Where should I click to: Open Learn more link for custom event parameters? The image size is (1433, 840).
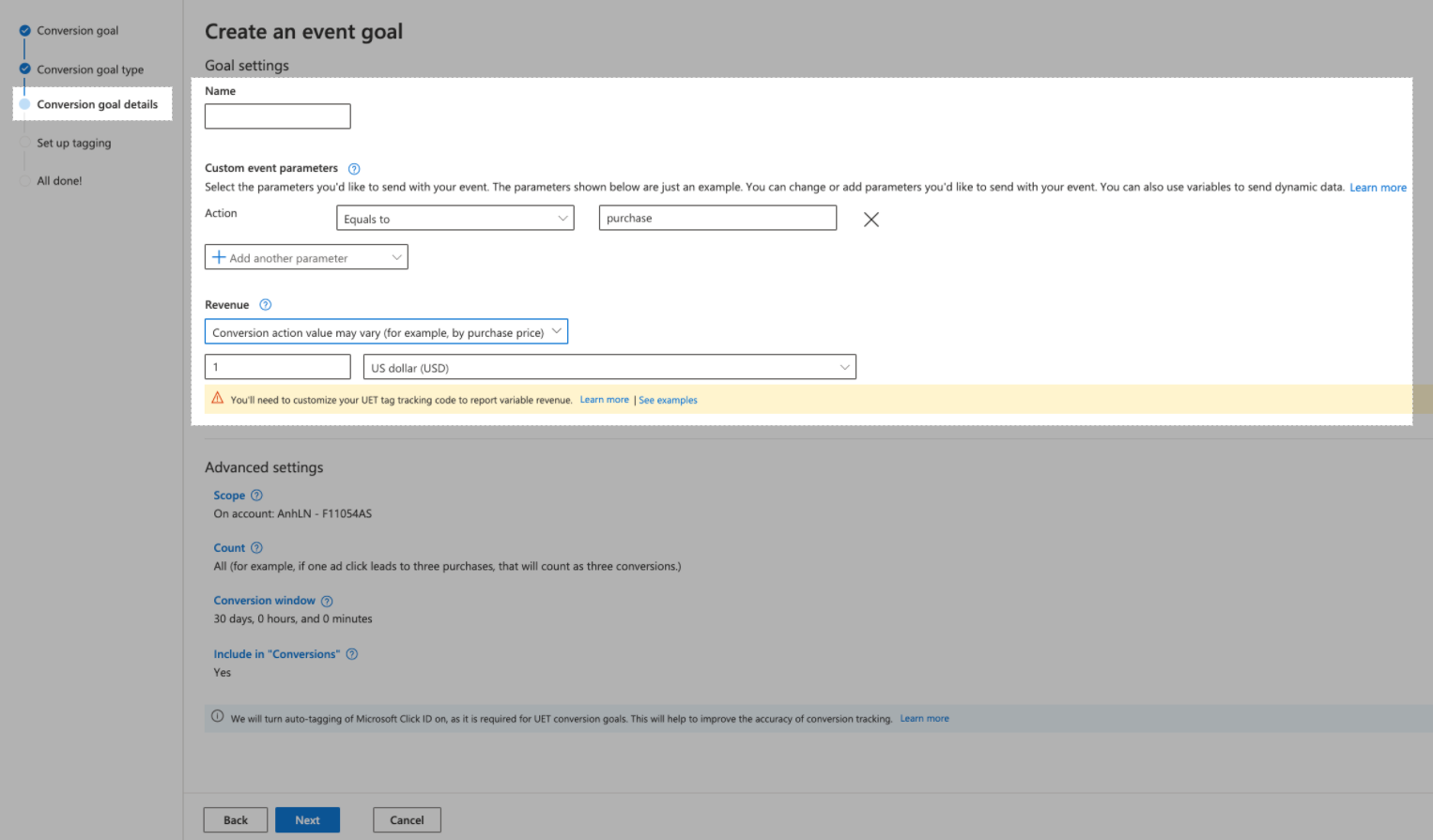coord(1378,188)
